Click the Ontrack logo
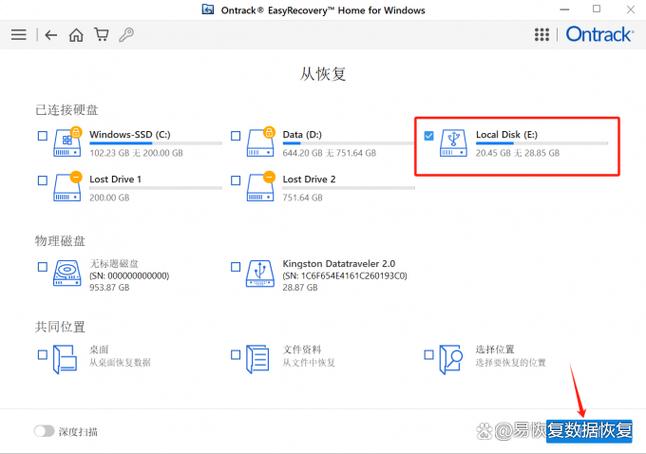Image resolution: width=646 pixels, height=454 pixels. [x=599, y=35]
